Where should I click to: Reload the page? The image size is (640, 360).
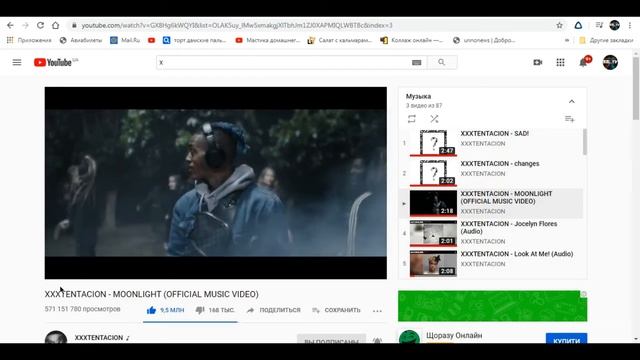click(x=40, y=25)
